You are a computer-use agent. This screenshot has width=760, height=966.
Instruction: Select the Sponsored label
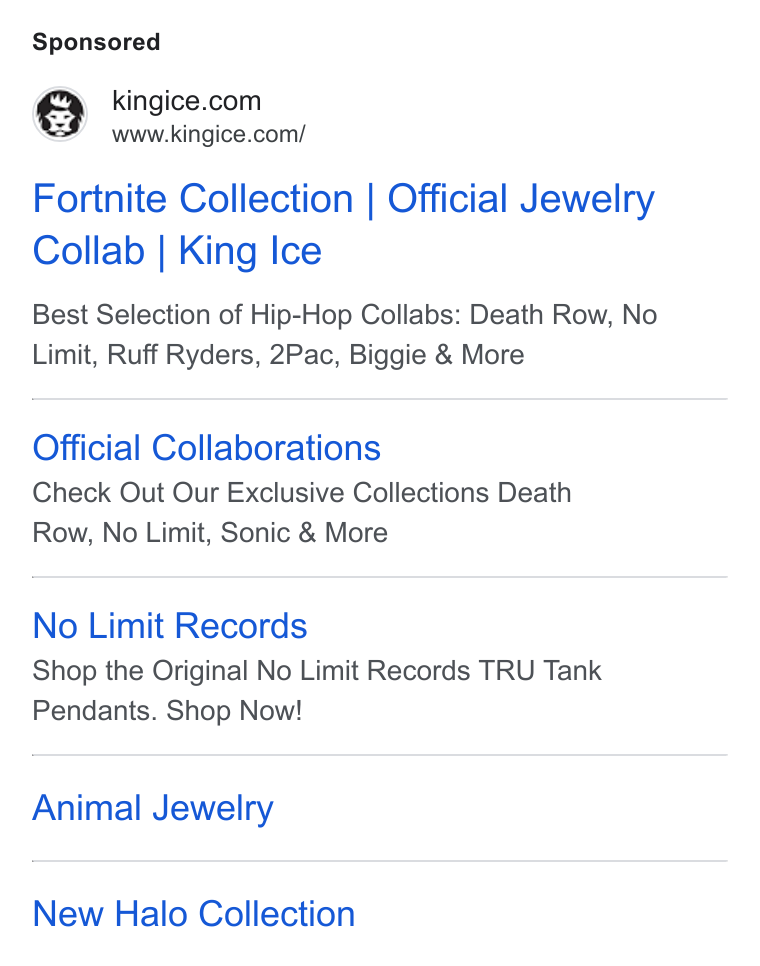pyautogui.click(x=96, y=43)
